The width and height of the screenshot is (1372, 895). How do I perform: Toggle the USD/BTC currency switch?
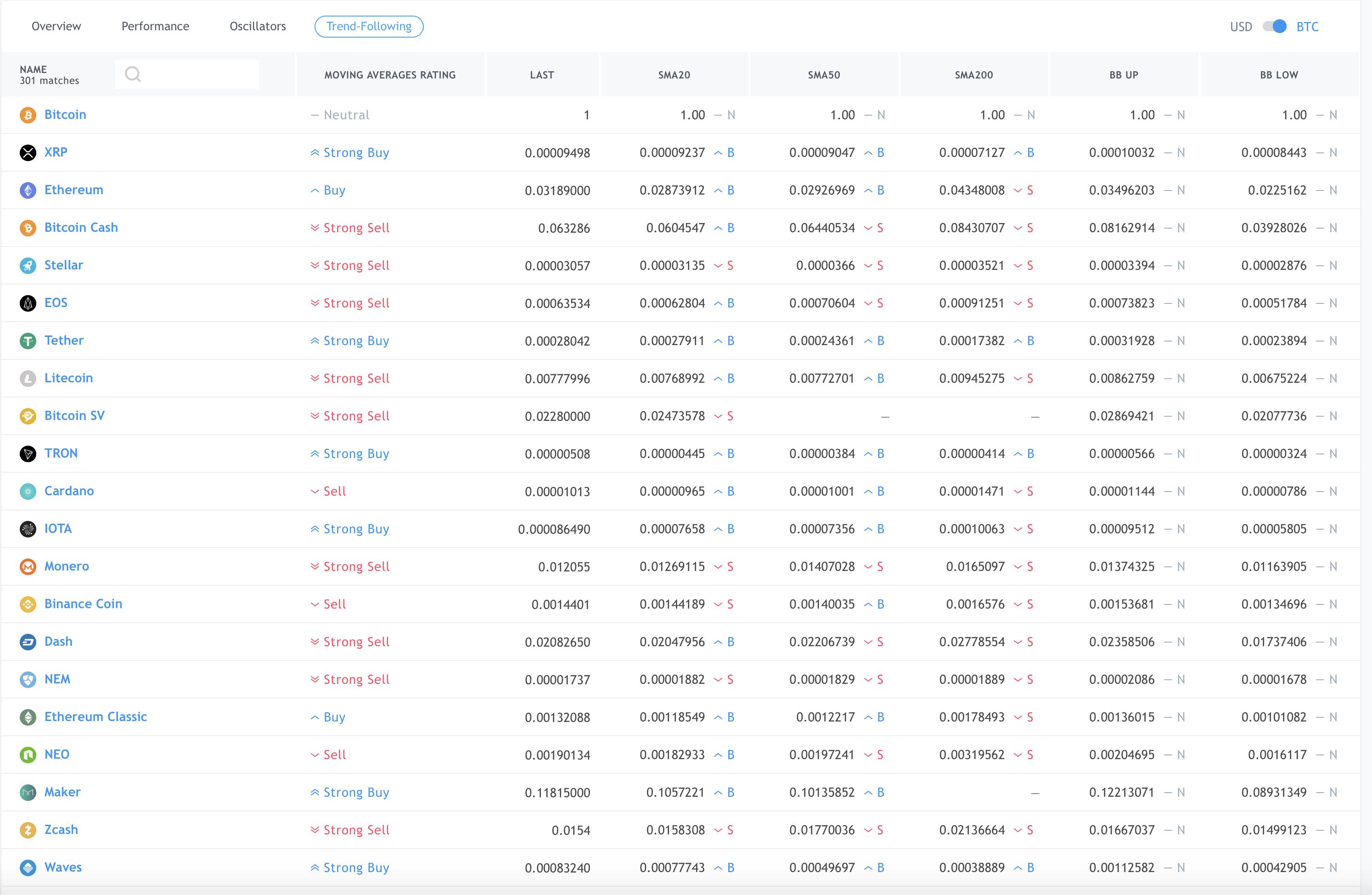click(x=1274, y=27)
